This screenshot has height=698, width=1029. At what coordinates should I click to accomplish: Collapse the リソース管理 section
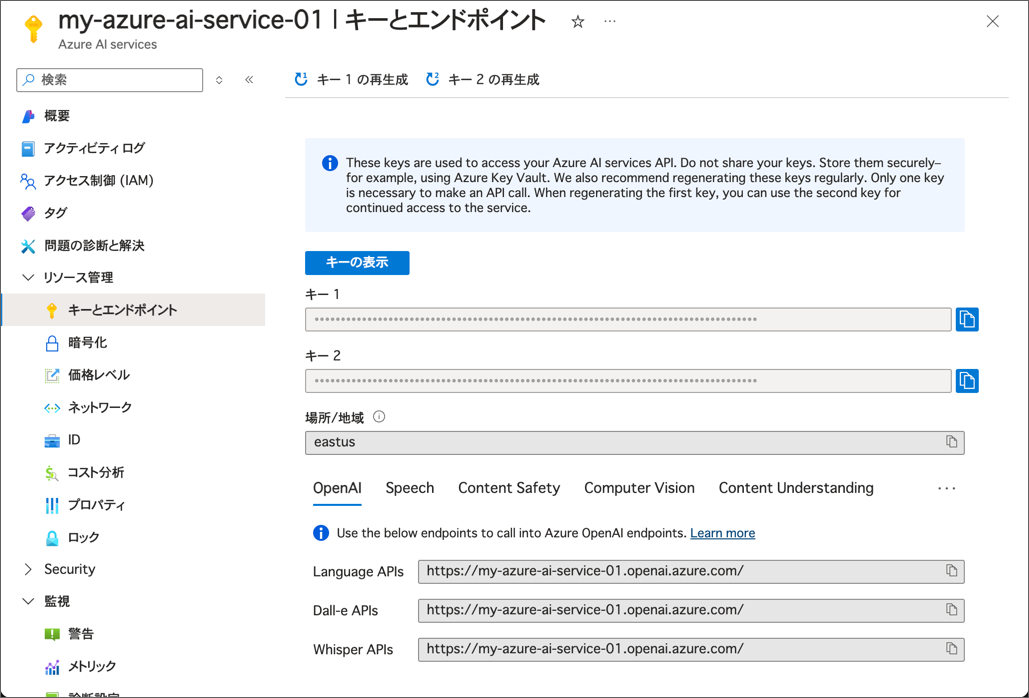tap(28, 277)
